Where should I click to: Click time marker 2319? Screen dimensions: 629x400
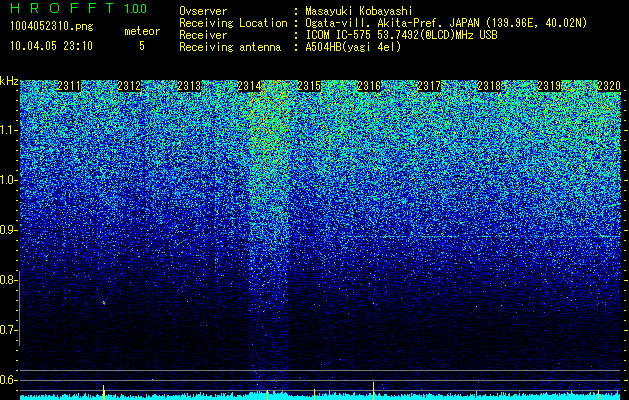point(549,86)
